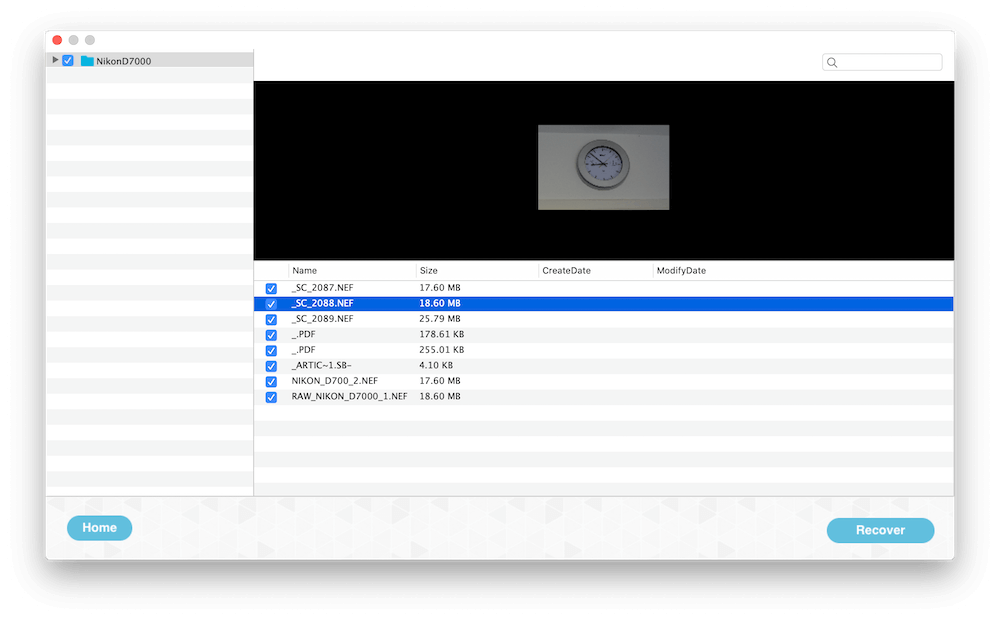Go back with the Home button
1000x620 pixels.
pyautogui.click(x=99, y=528)
